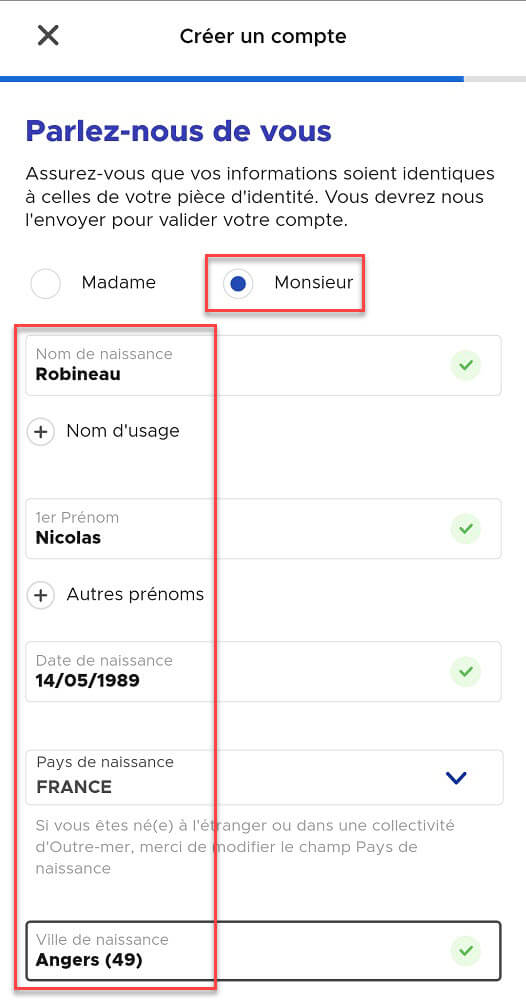The image size is (526, 1000).
Task: Click the 1er Prénom field
Action: (x=263, y=529)
